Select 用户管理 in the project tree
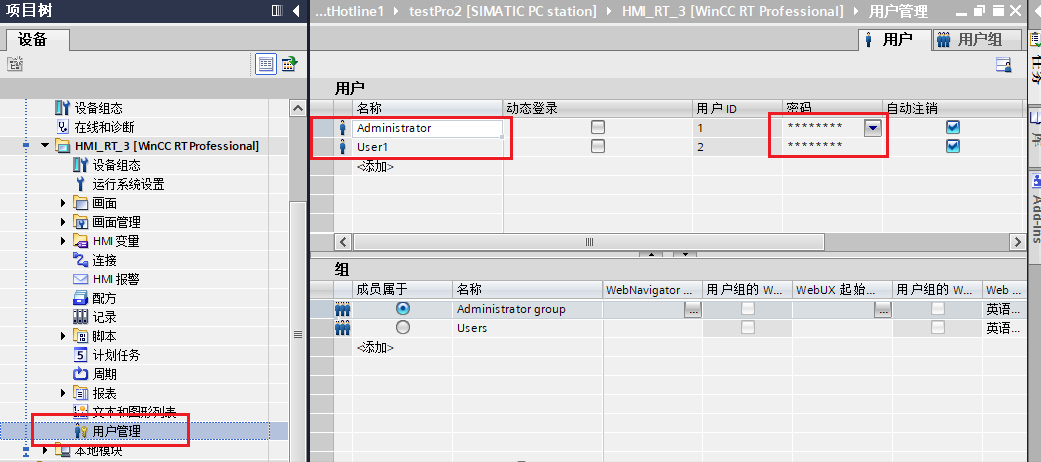The height and width of the screenshot is (462, 1041). click(116, 431)
